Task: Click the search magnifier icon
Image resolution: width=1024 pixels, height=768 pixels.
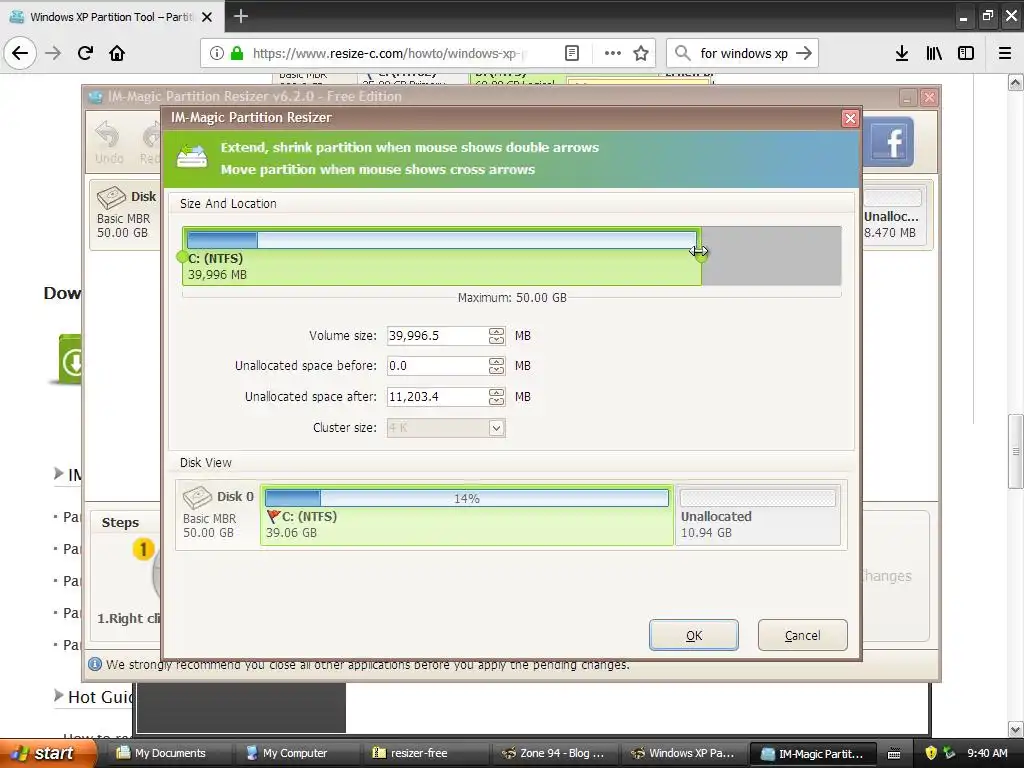Action: [682, 53]
